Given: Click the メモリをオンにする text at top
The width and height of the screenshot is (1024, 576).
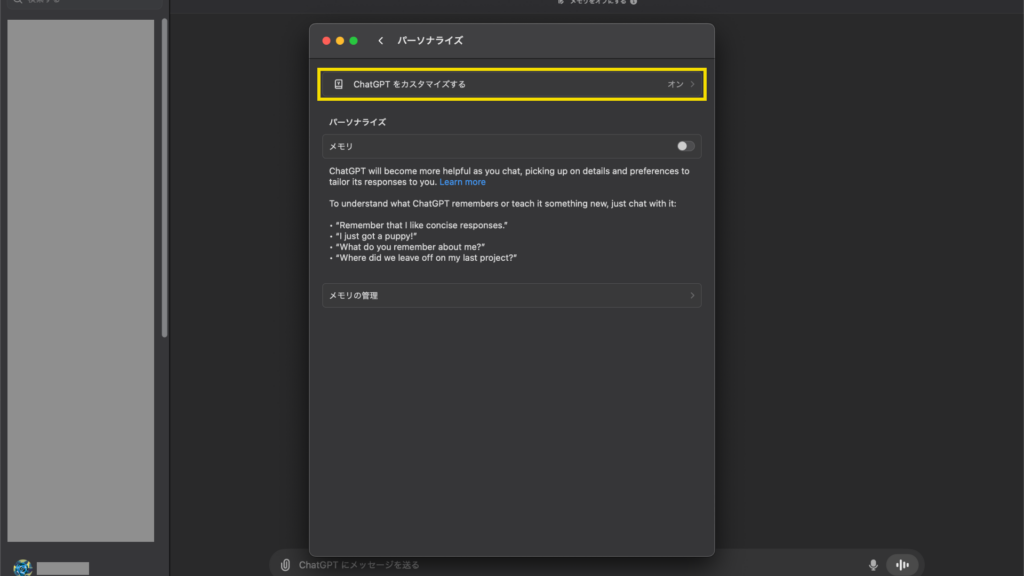Looking at the screenshot, I should [x=597, y=2].
